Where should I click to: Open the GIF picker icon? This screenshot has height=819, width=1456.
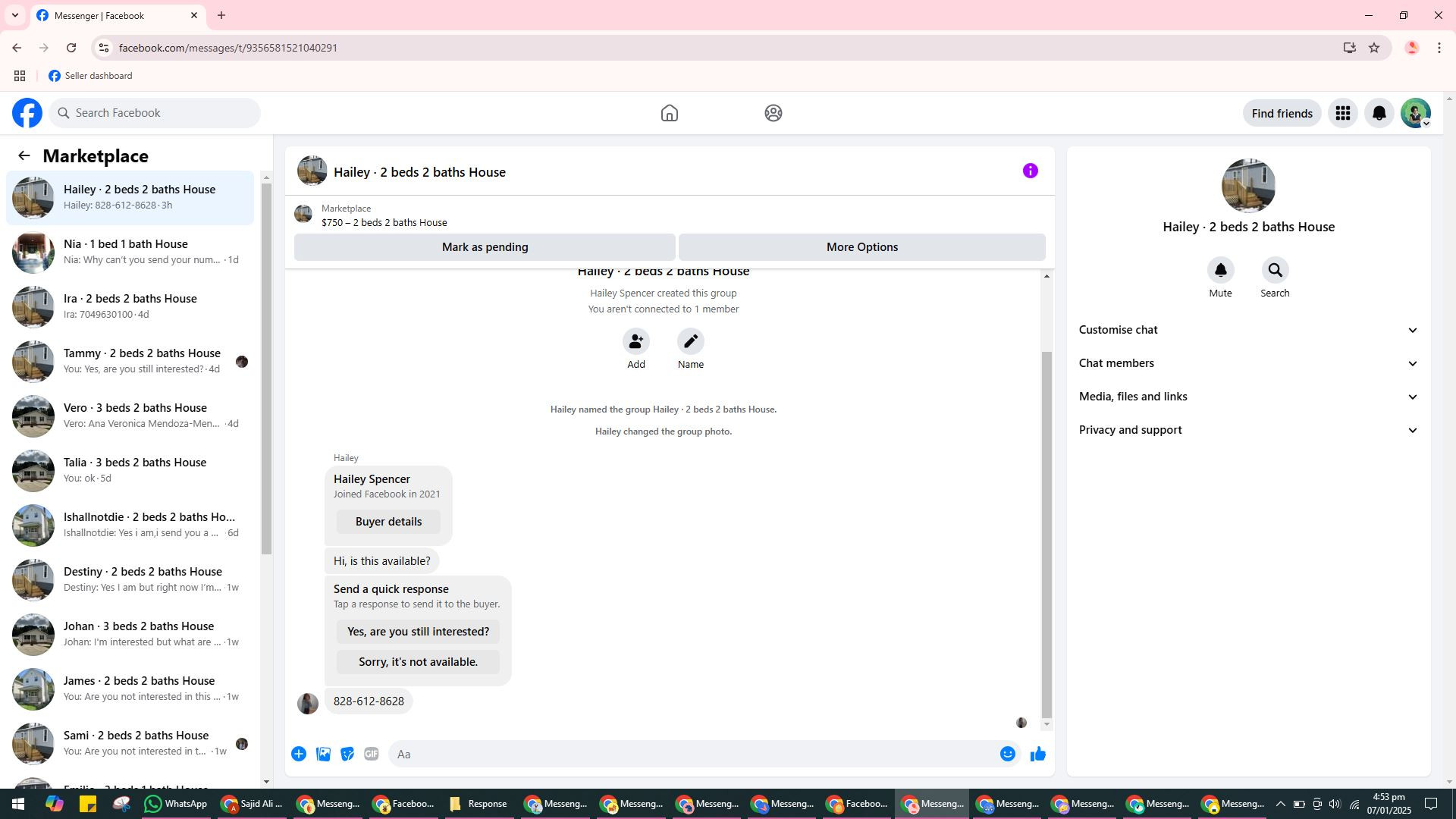371,754
